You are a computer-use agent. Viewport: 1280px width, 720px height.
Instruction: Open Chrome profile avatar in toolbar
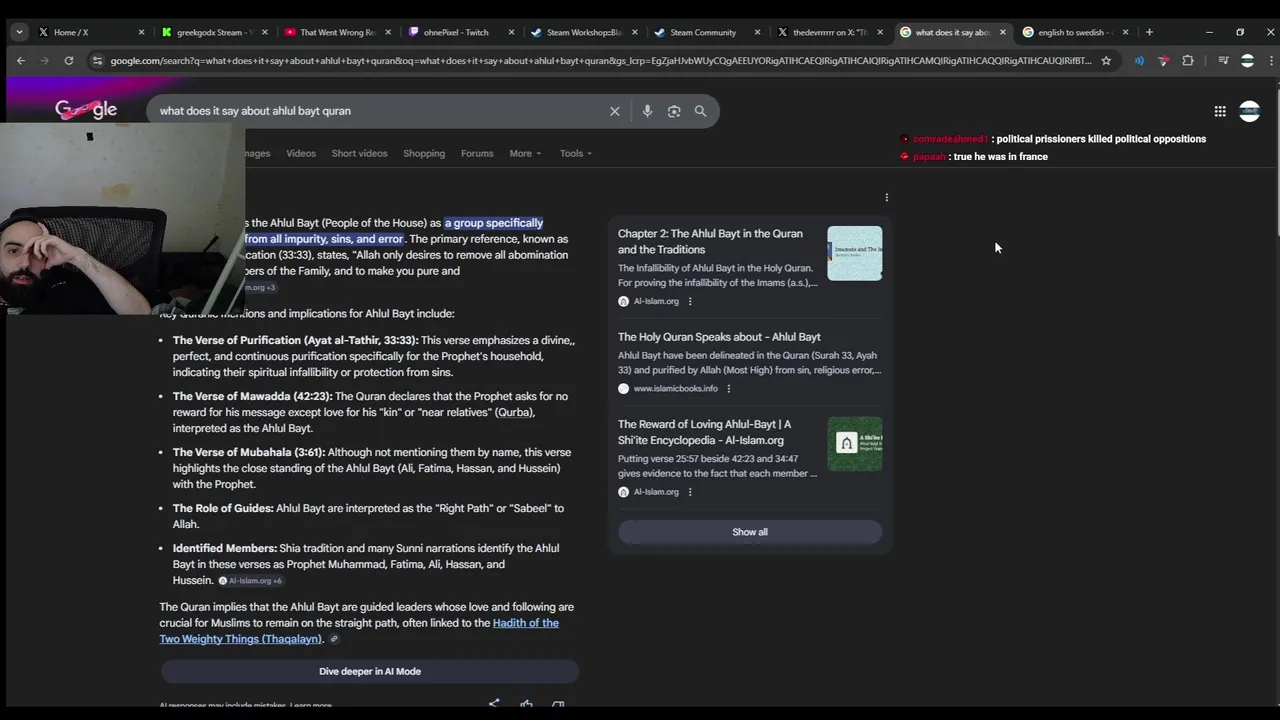pyautogui.click(x=1247, y=61)
